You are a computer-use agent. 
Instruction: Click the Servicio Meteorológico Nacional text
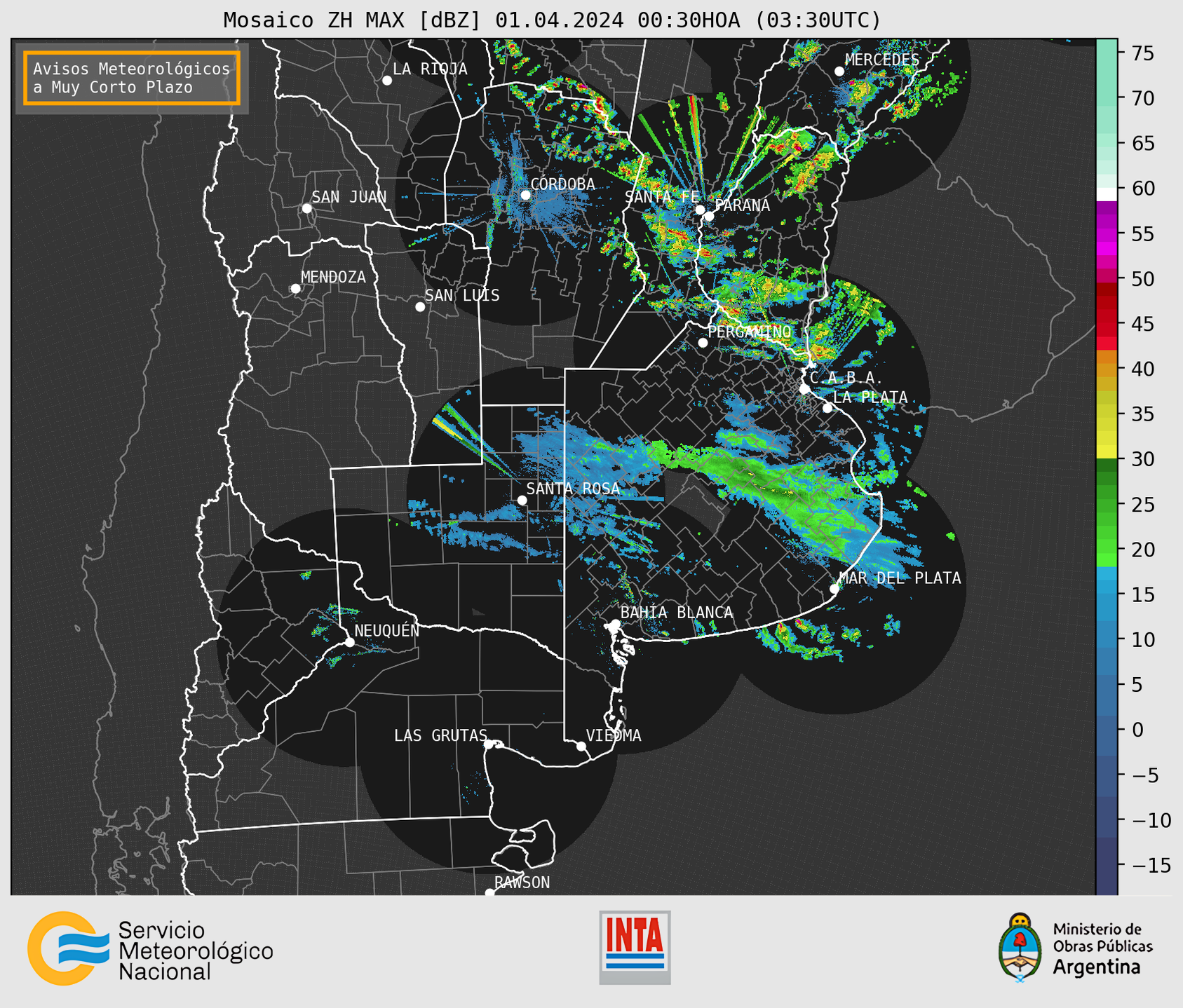(x=196, y=951)
